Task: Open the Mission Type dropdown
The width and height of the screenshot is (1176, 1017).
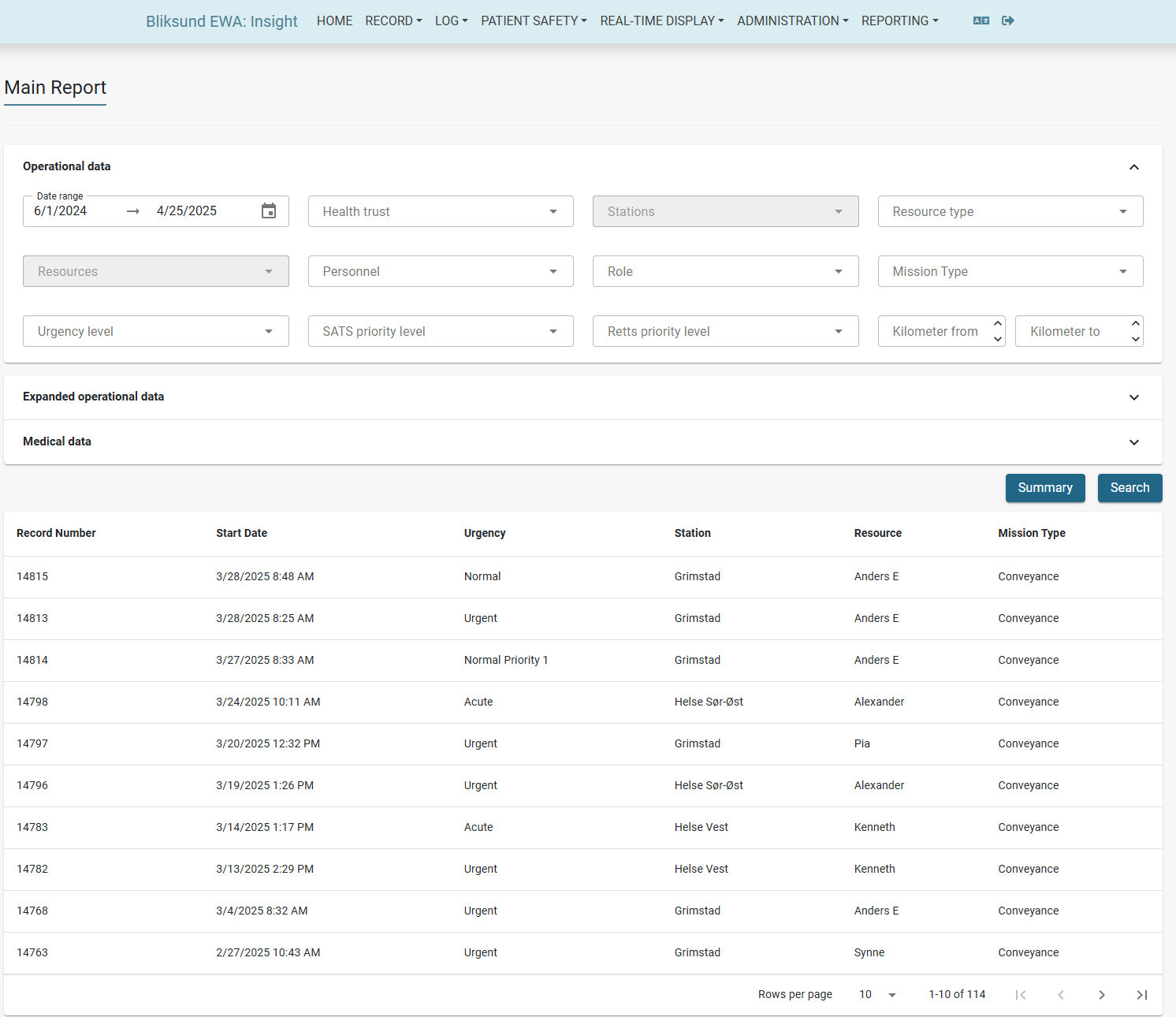Action: tap(1010, 271)
